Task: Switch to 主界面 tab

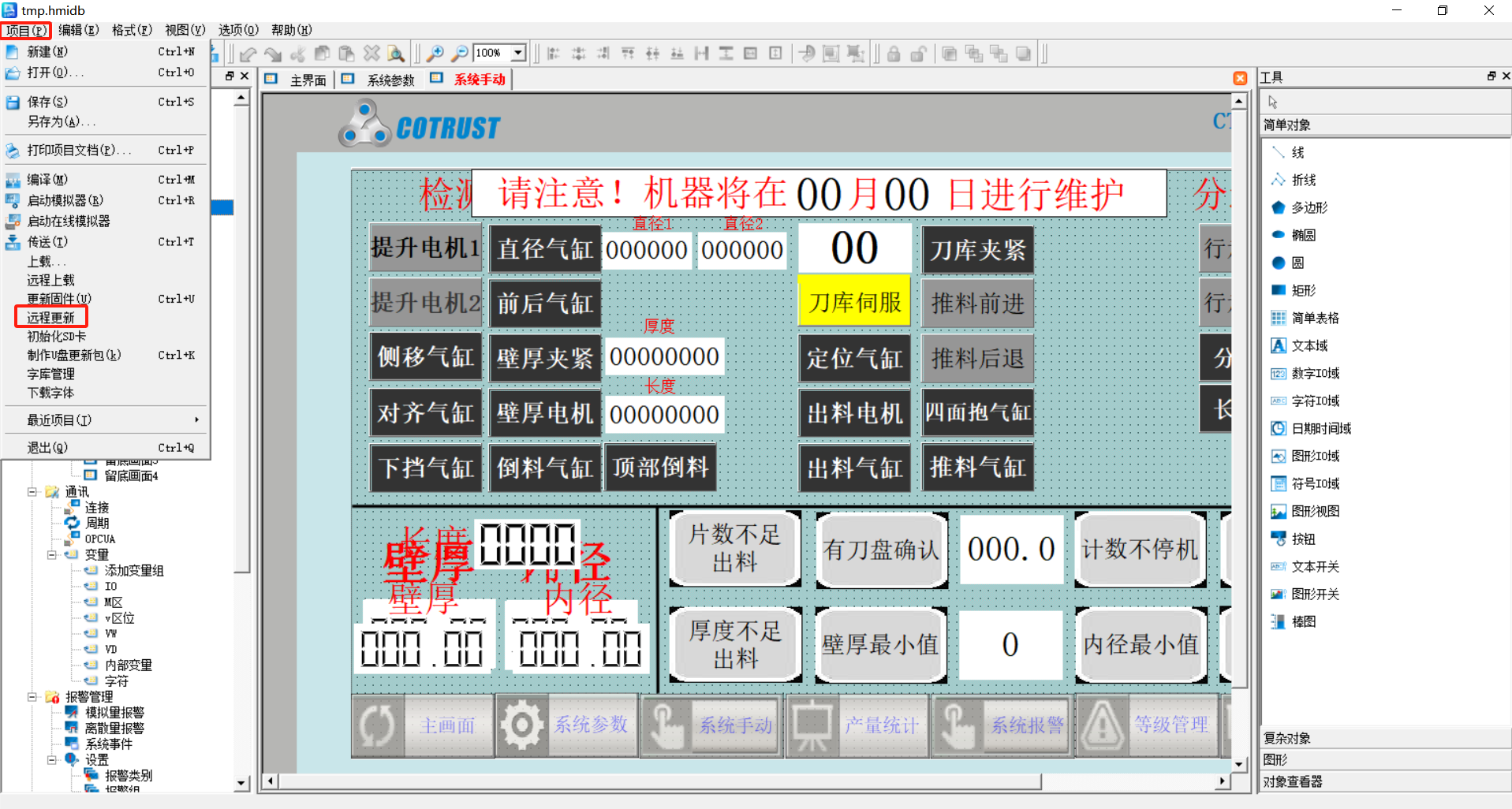Action: coord(297,80)
